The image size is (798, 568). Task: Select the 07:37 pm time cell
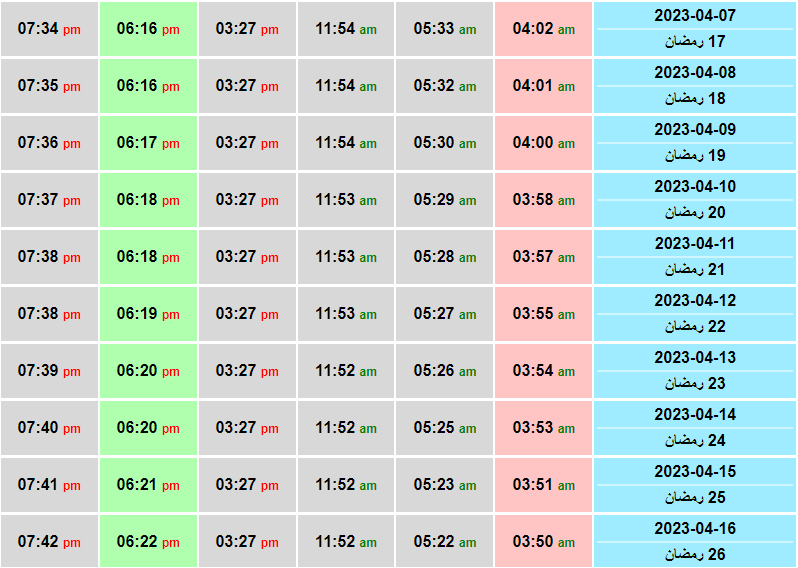pyautogui.click(x=49, y=200)
